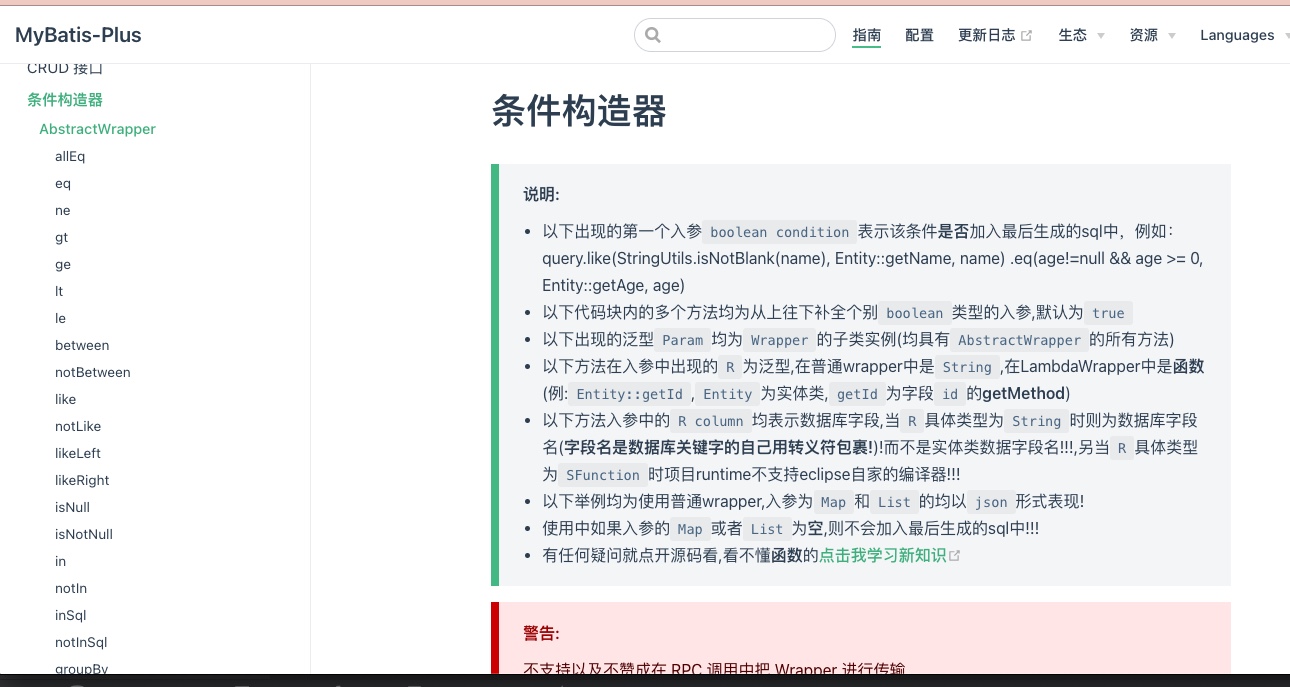Click the external-link icon beside 更新日志
Viewport: 1290px width, 687px height.
coord(1026,33)
